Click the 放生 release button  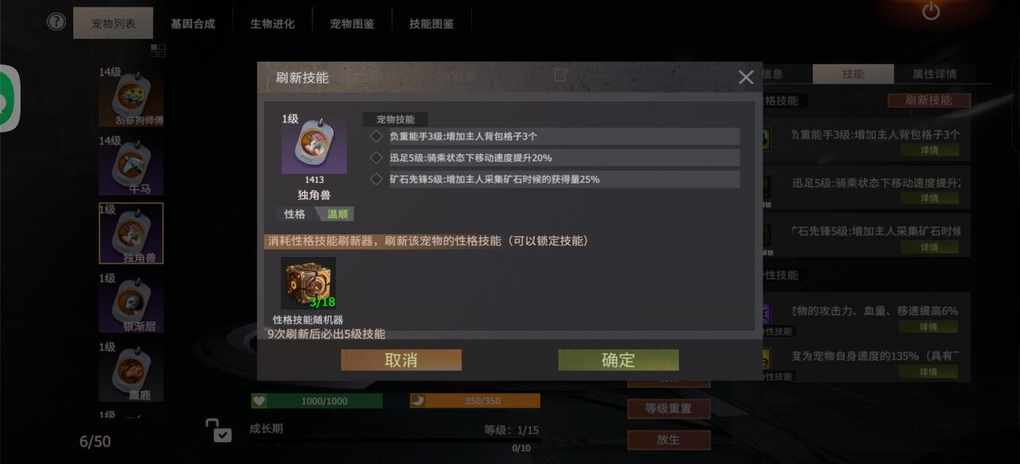click(669, 440)
